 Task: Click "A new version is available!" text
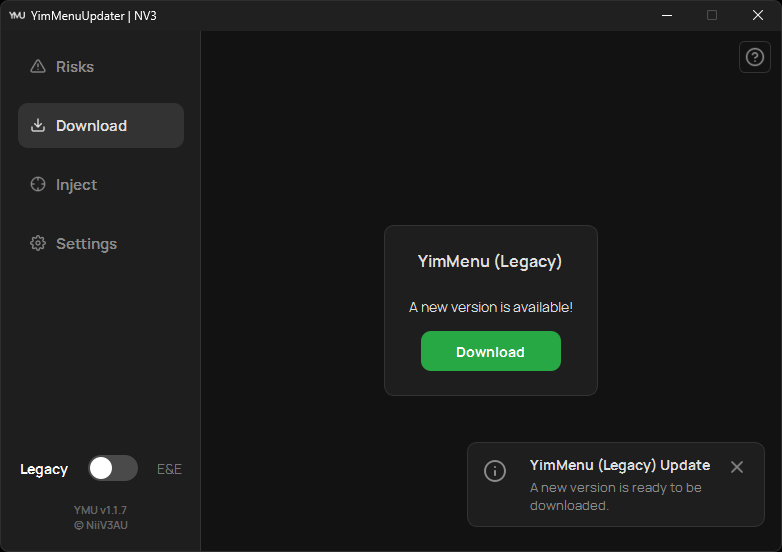pos(491,307)
